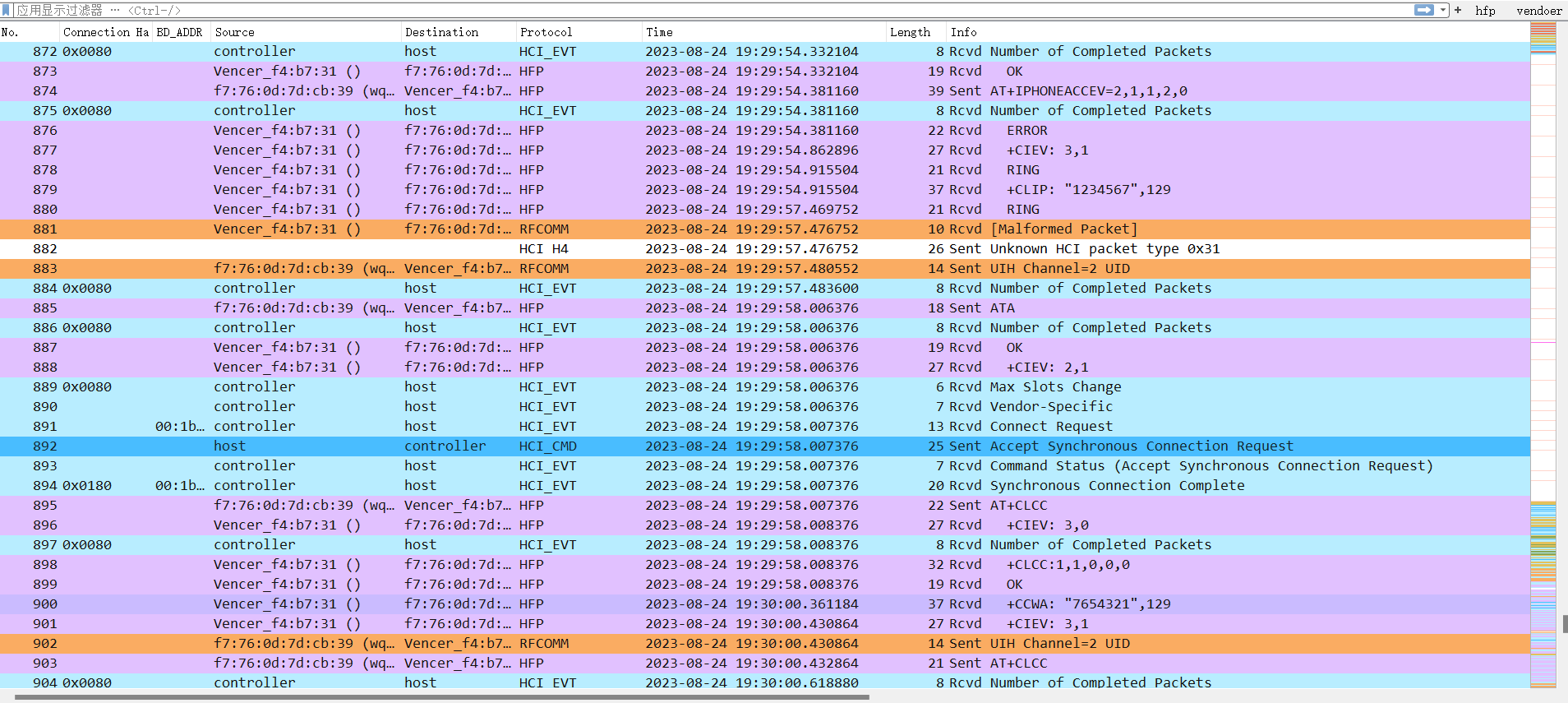Select packet 889 Max Slots Change

(764, 386)
